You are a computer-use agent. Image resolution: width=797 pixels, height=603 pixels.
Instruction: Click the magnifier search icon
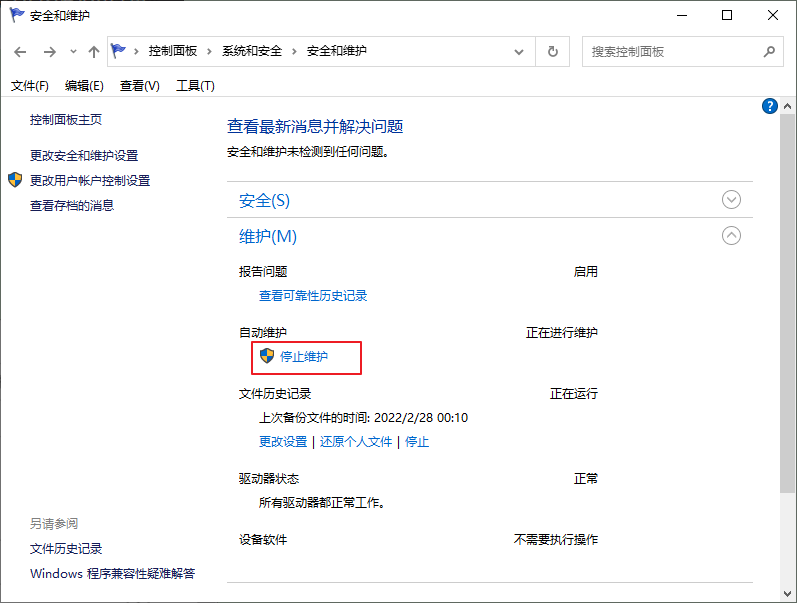(x=770, y=51)
